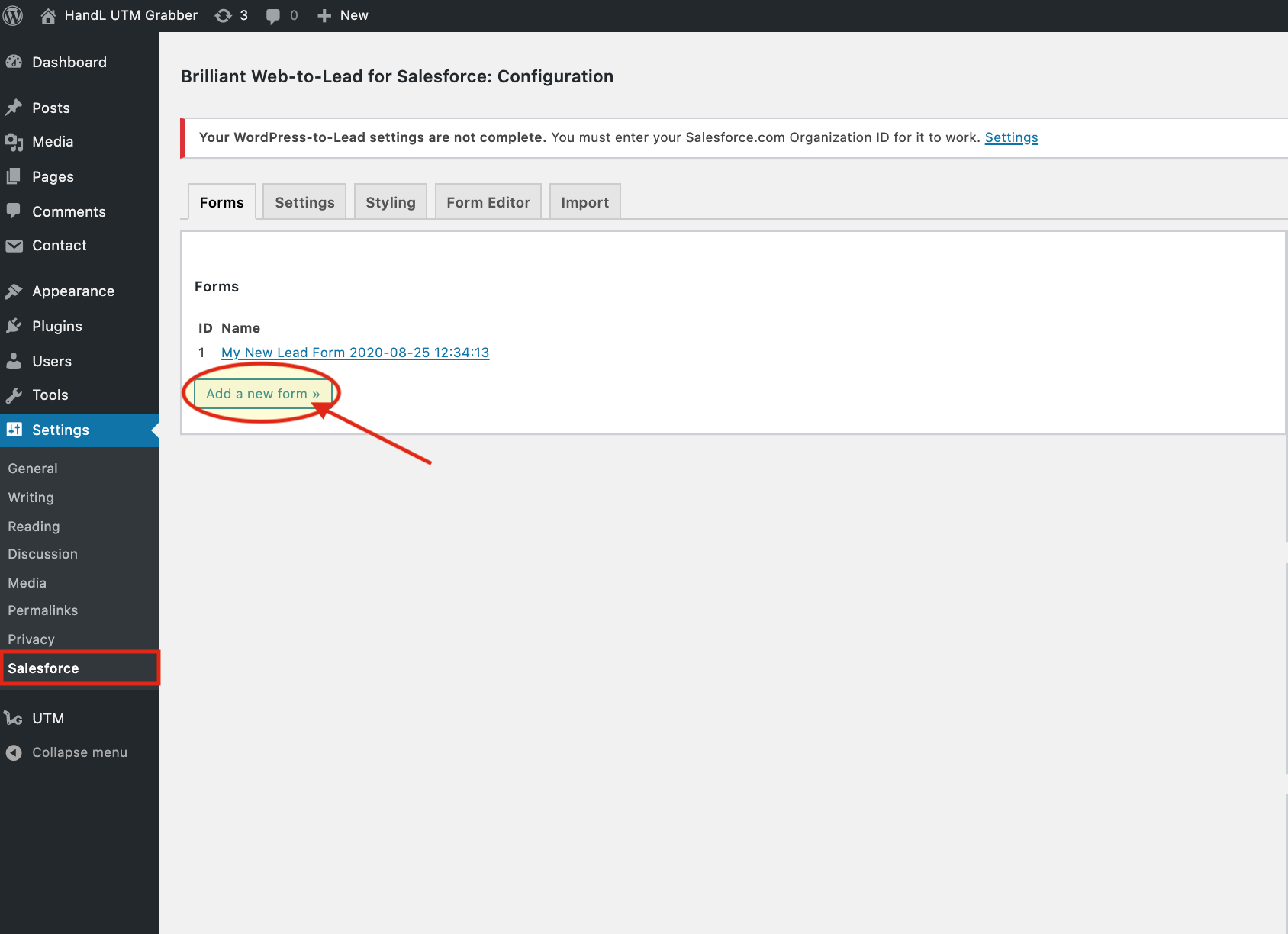Image resolution: width=1288 pixels, height=934 pixels.
Task: Open the site home icon
Action: [x=48, y=16]
